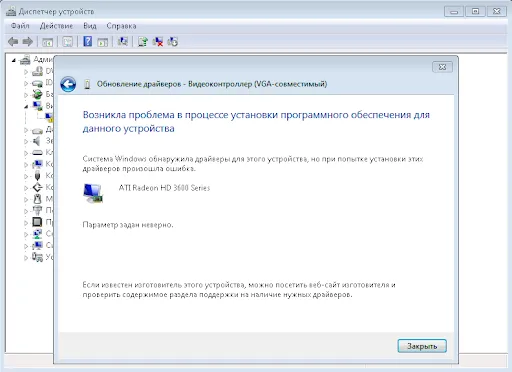Click the 'Параметр задан неверно.' error text
The image size is (512, 372).
click(x=128, y=225)
